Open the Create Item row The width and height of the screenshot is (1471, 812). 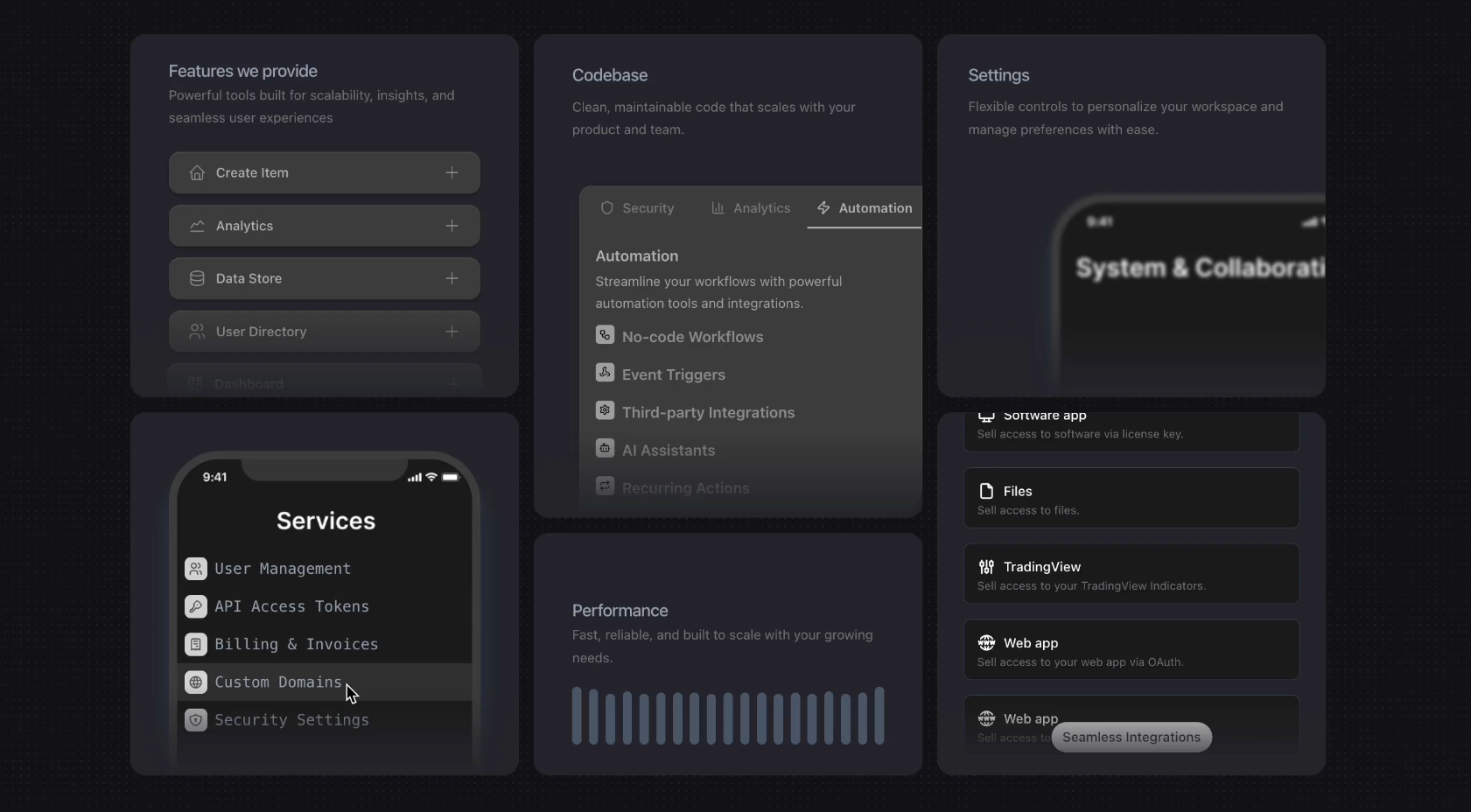[325, 172]
